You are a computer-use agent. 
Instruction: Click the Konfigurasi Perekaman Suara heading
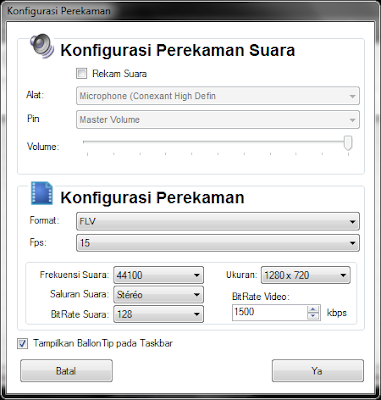[x=177, y=51]
